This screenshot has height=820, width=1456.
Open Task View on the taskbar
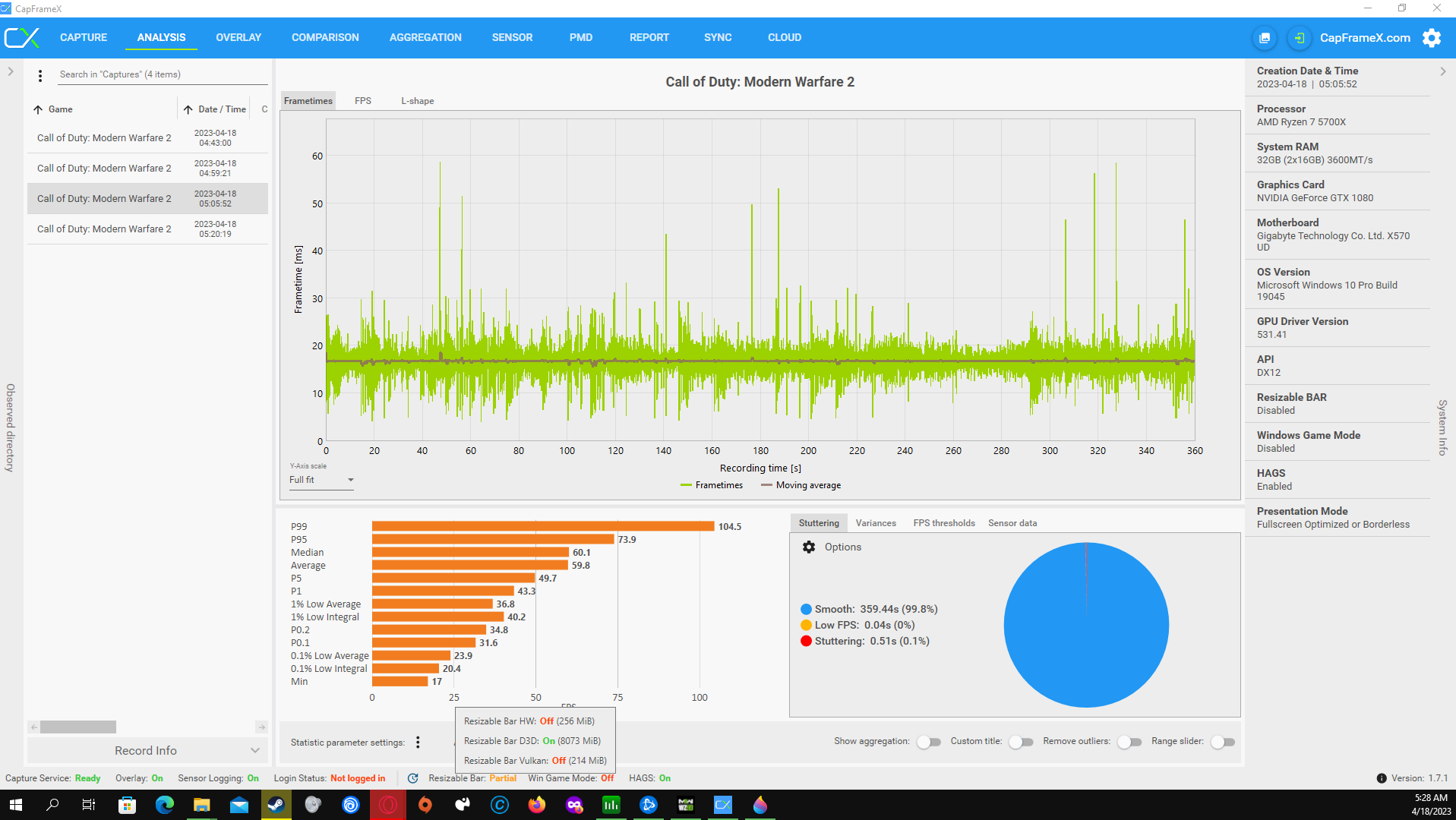(x=89, y=805)
